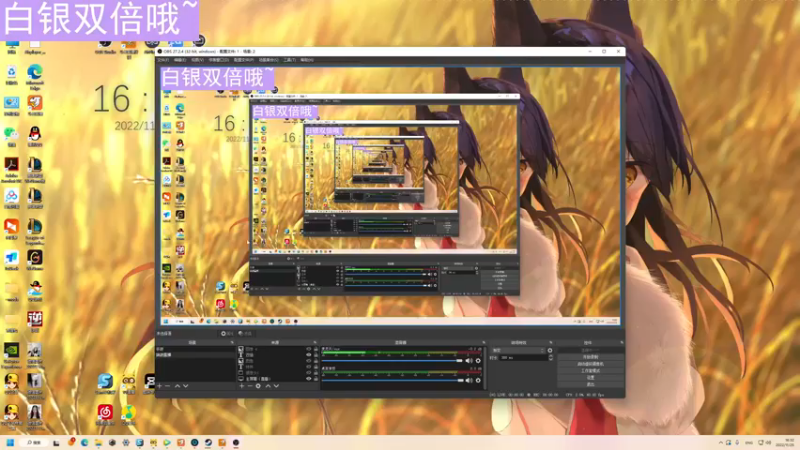
Task: Open the 视图 (View) menu in OBS
Action: click(x=197, y=60)
